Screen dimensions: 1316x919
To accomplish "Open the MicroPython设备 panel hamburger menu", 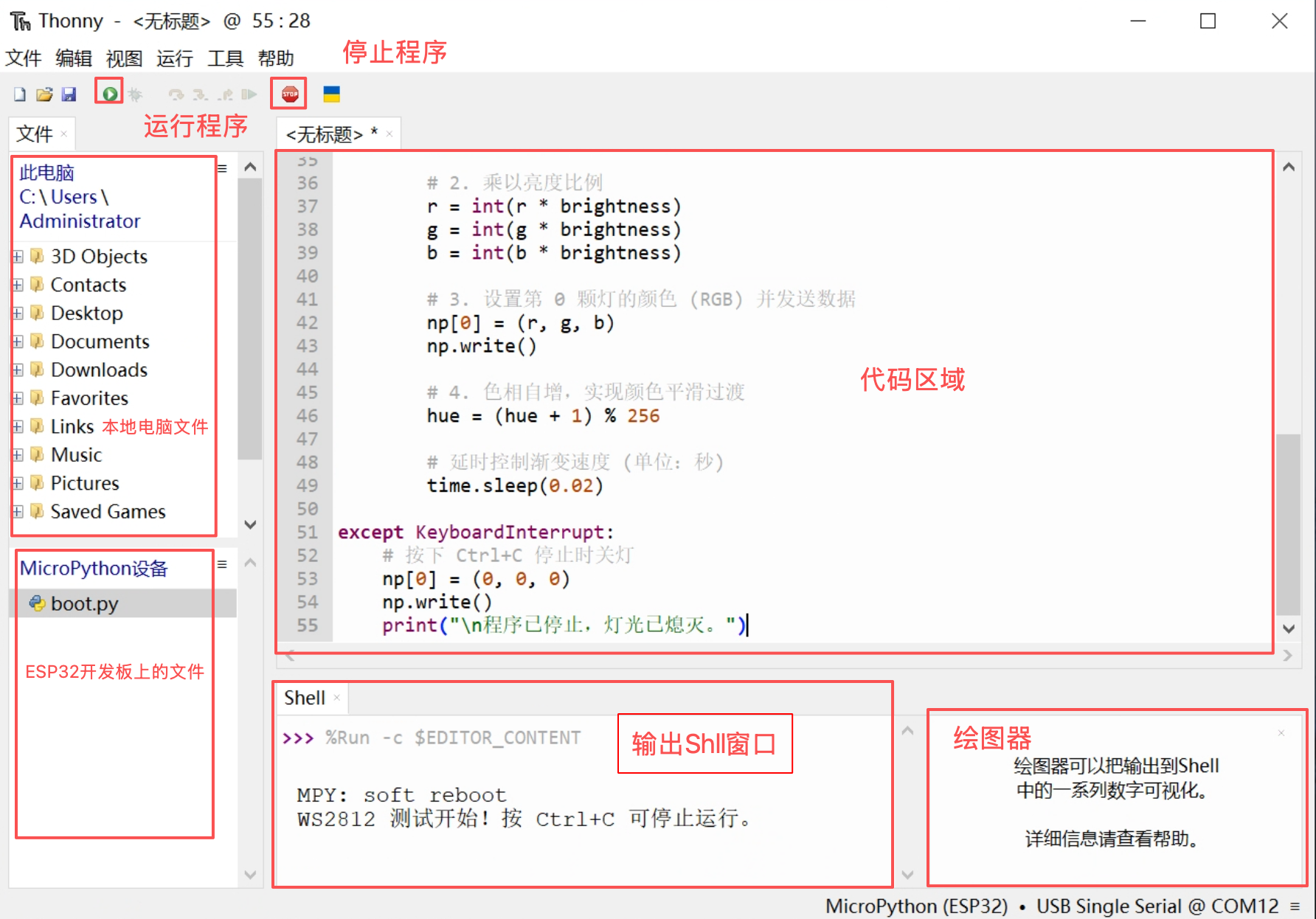I will click(x=222, y=564).
